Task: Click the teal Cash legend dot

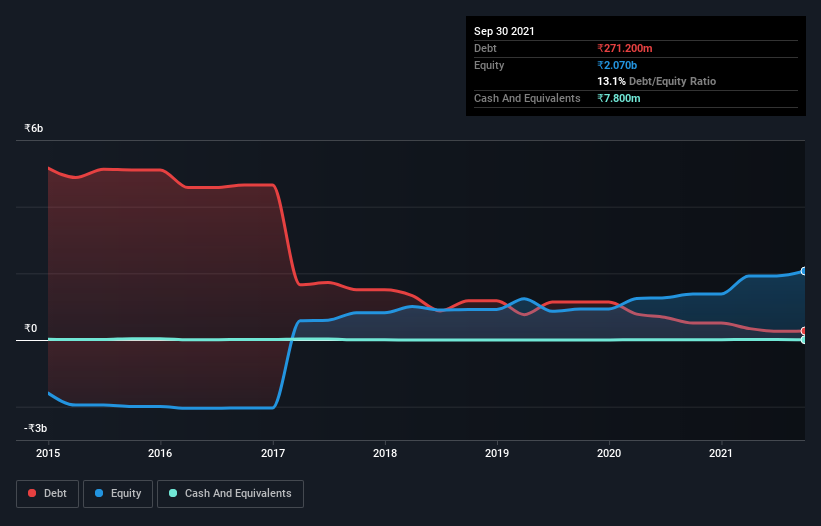Action: [173, 493]
